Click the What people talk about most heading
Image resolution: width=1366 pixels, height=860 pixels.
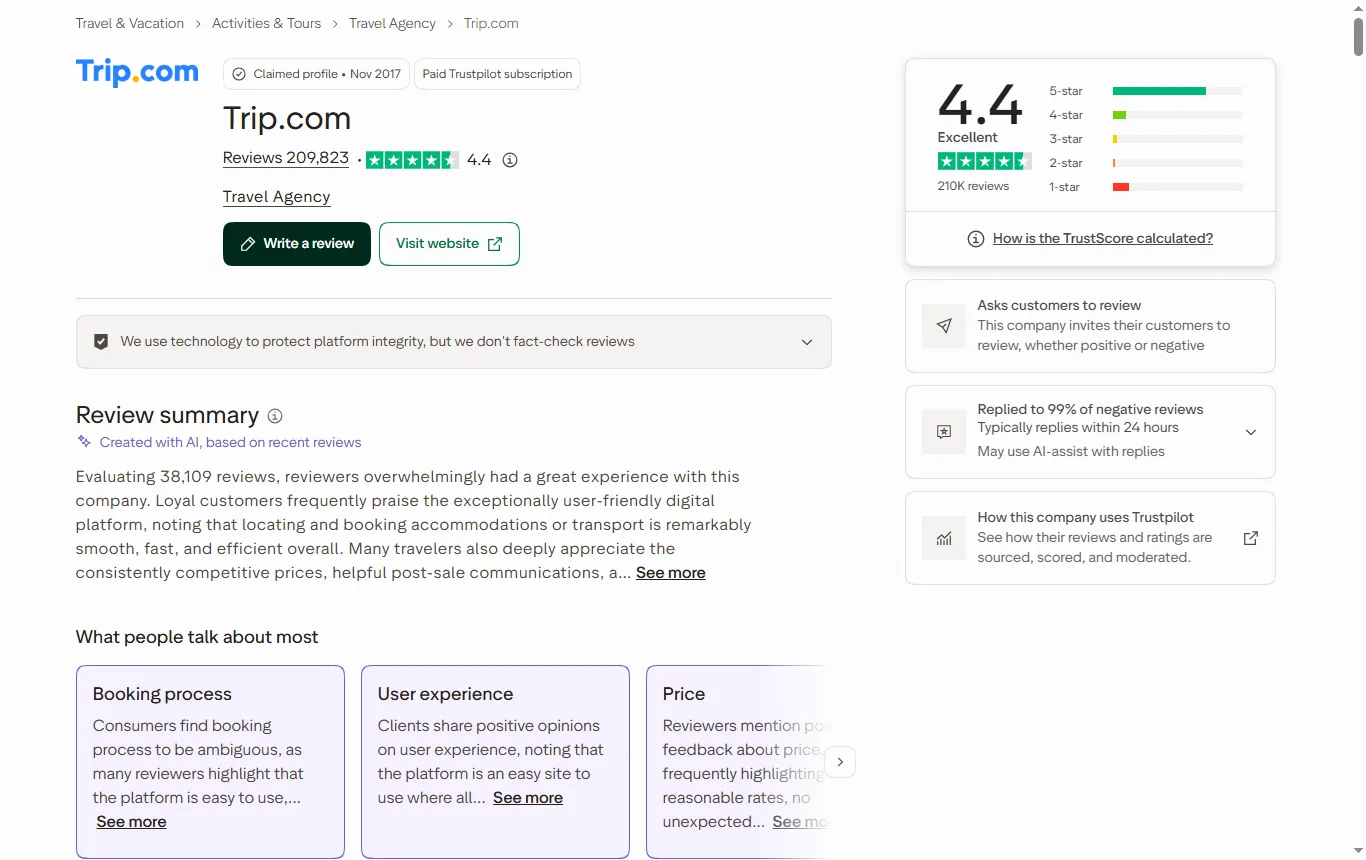197,637
